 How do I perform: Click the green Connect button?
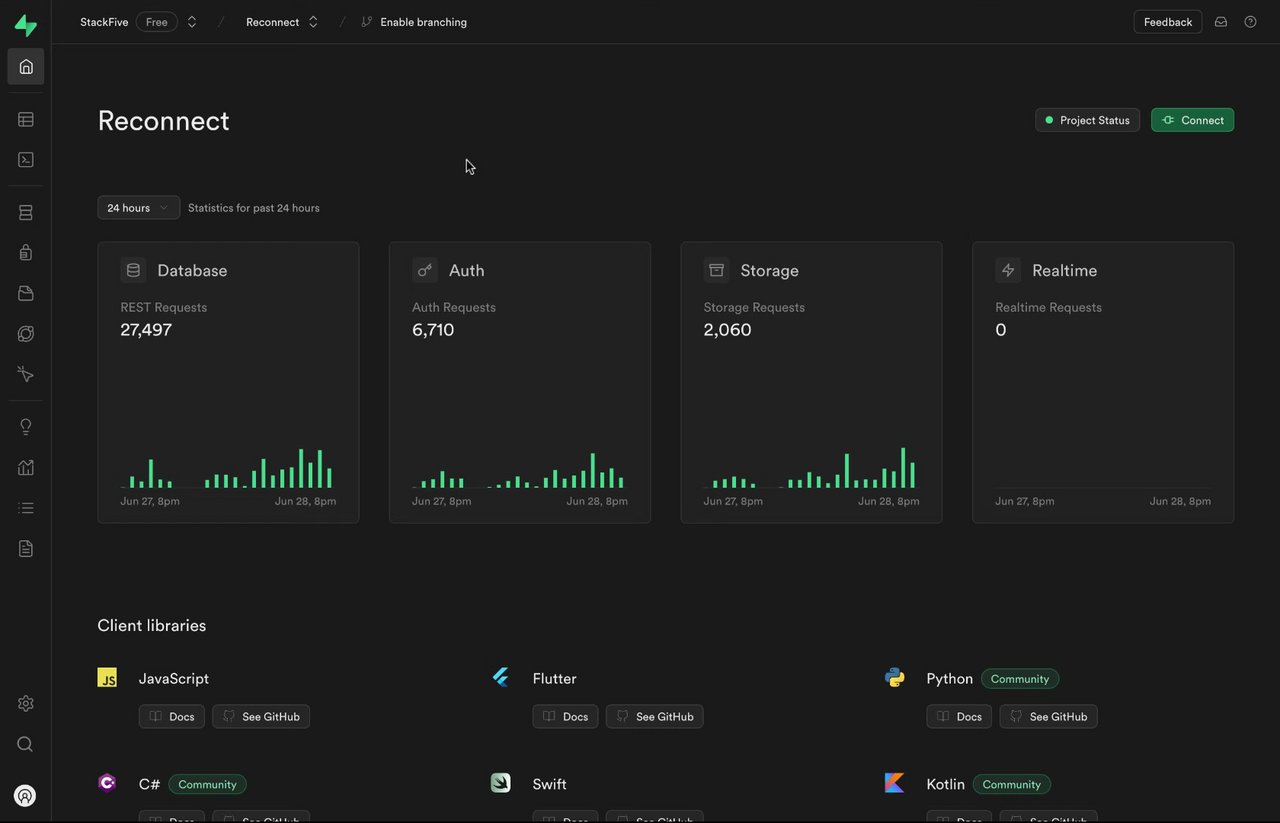[x=1193, y=120]
